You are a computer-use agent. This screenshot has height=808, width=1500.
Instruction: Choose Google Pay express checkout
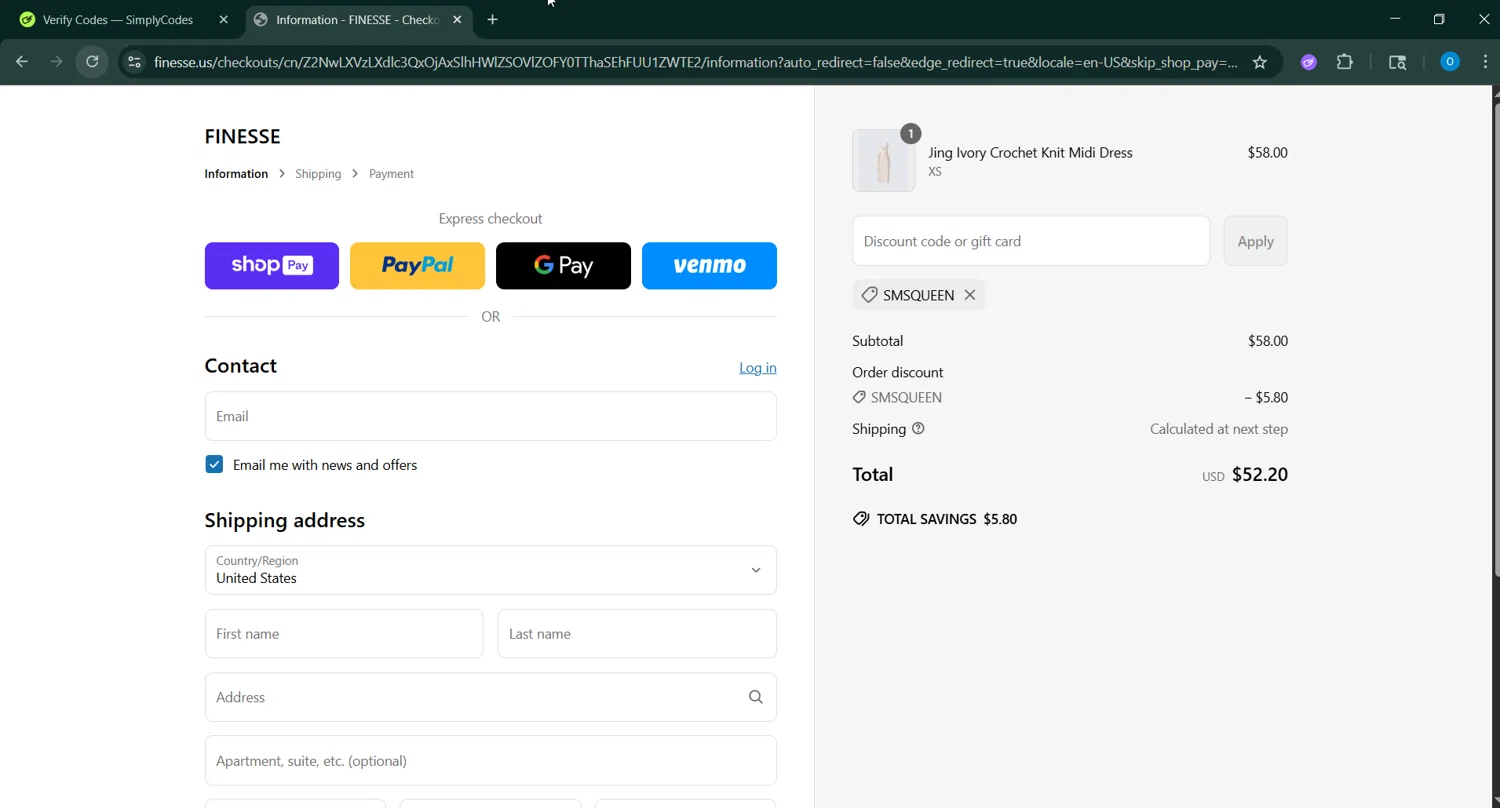563,266
